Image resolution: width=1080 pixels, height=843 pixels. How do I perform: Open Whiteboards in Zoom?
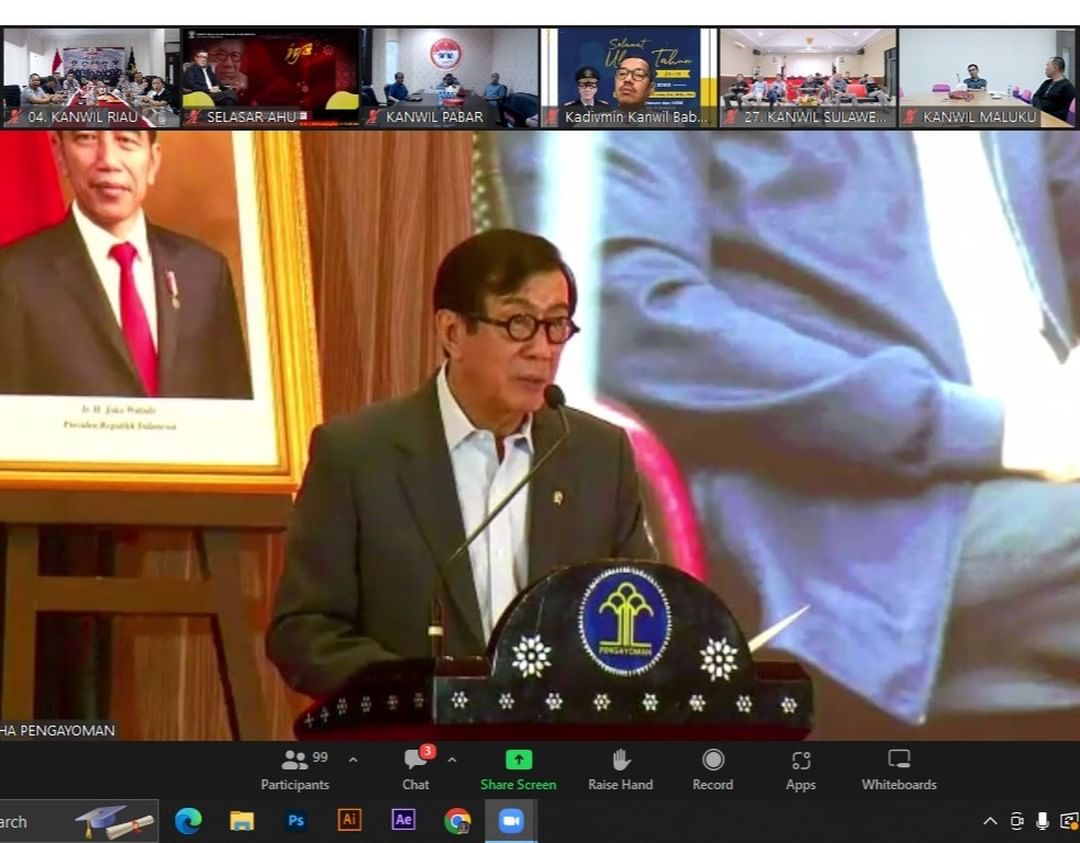tap(899, 770)
